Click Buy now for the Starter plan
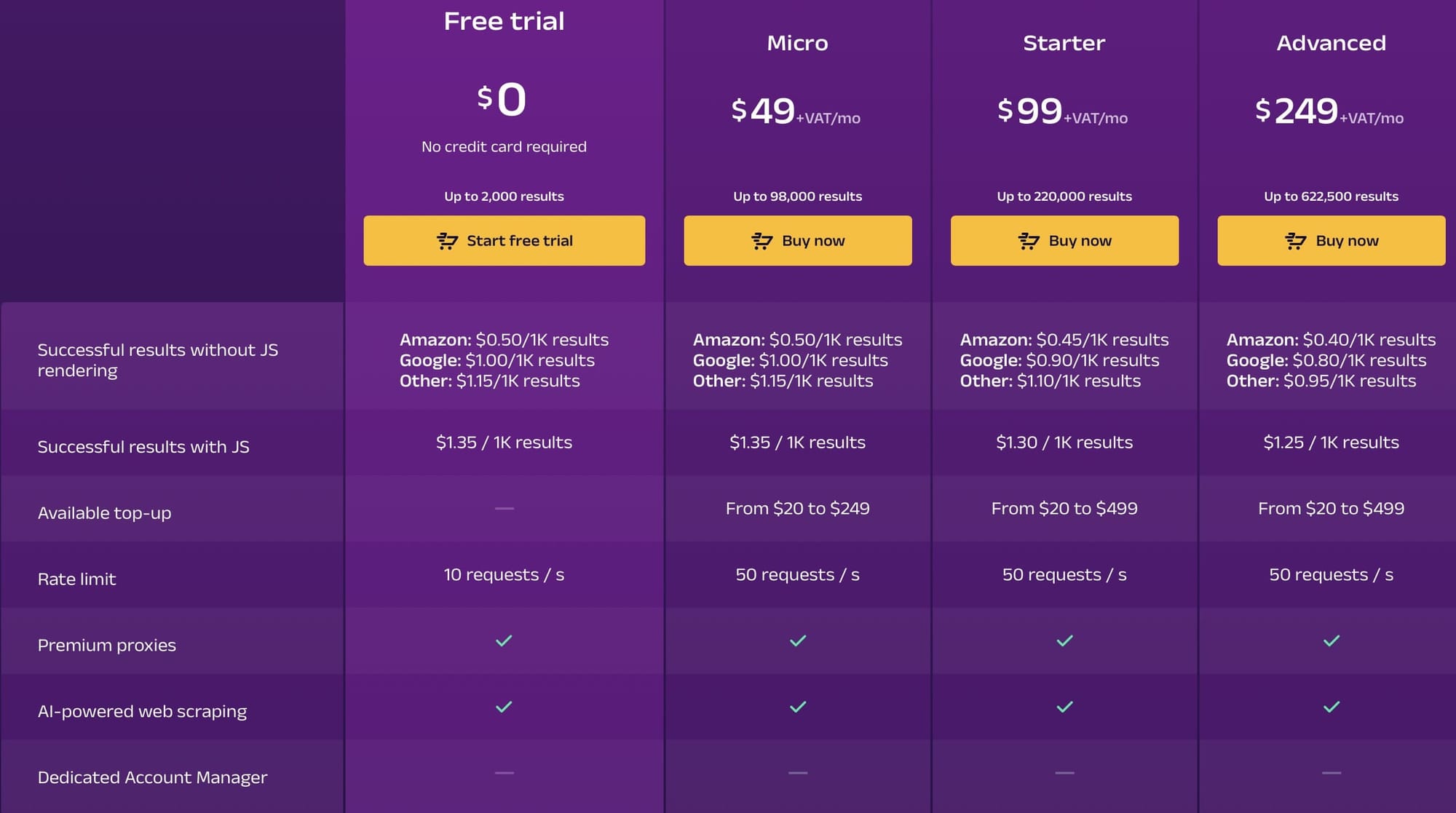The image size is (1456, 813). pos(1064,240)
